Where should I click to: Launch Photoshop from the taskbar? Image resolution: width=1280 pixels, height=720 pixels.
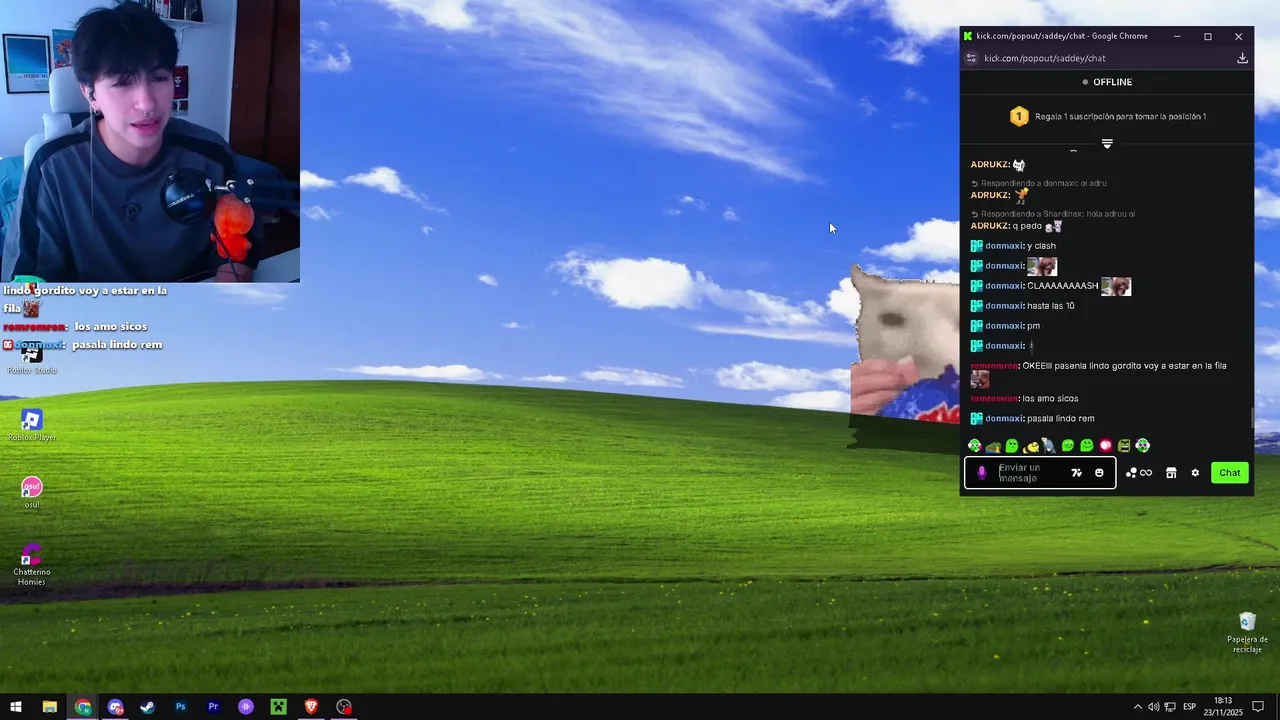pyautogui.click(x=180, y=707)
